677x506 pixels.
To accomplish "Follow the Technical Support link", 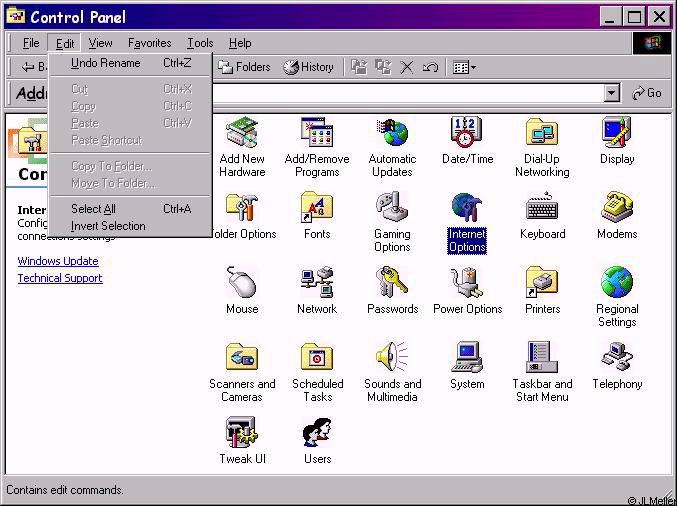I will [x=60, y=278].
